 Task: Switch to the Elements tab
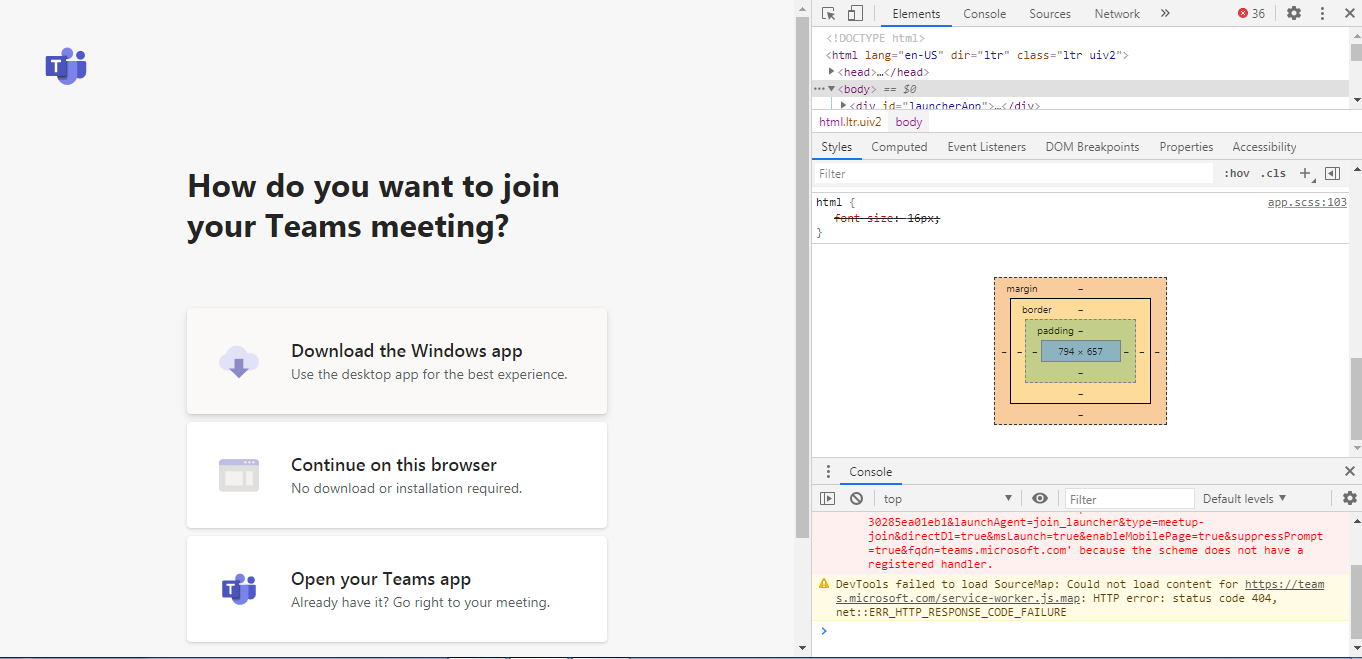(916, 14)
